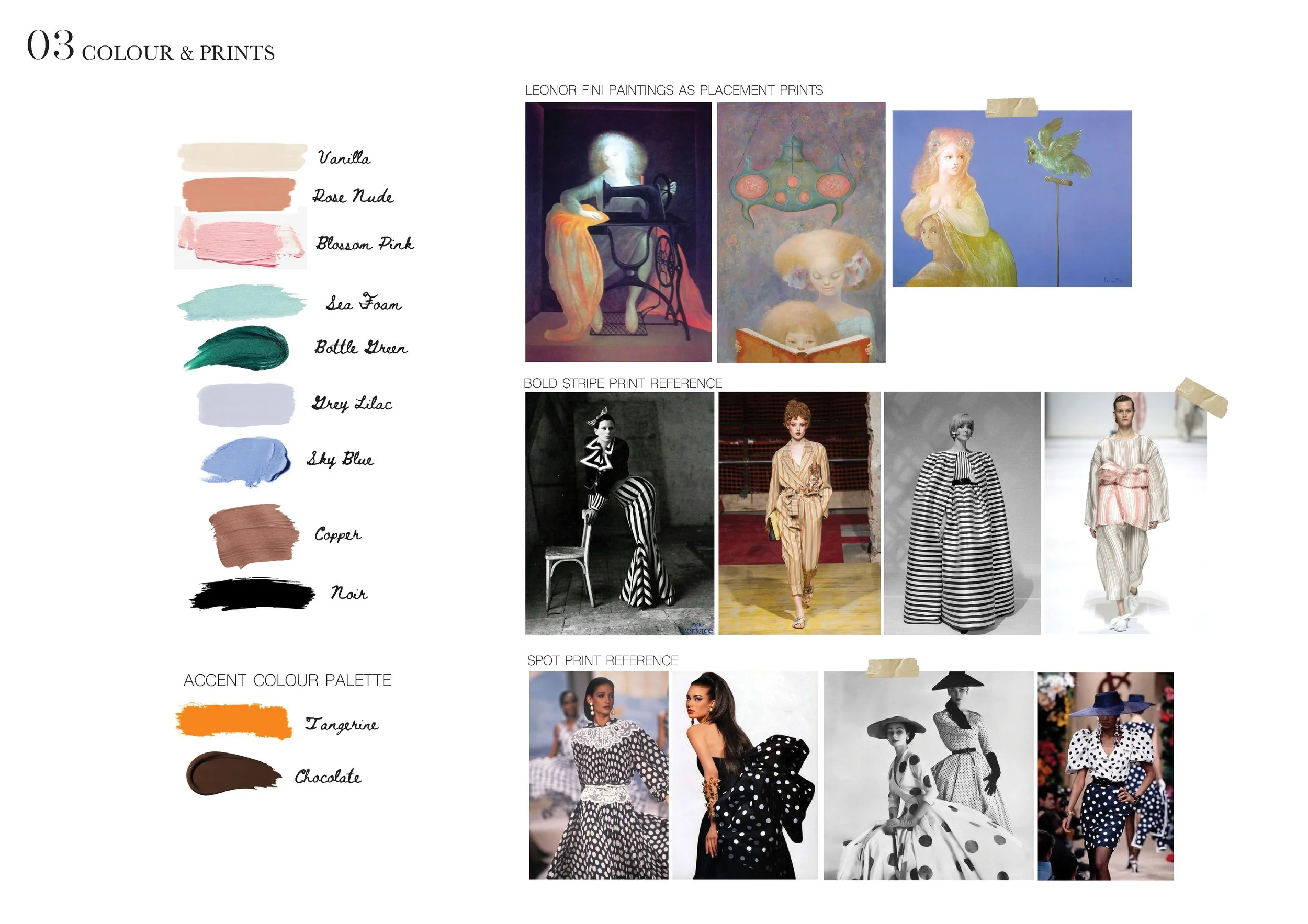
Task: Select the handwritten "Copper" label
Action: 337,534
